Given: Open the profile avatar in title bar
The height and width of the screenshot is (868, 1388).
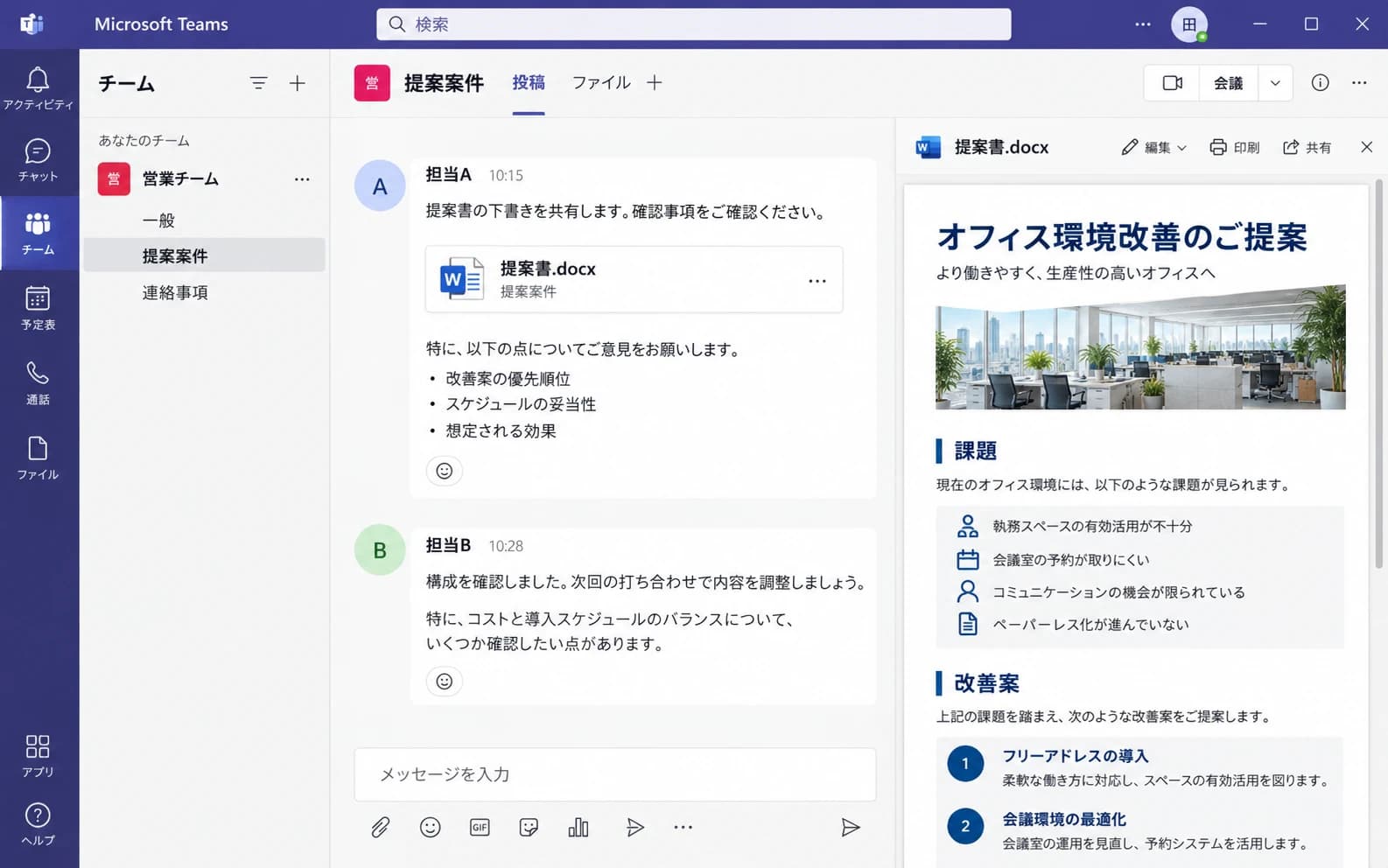Looking at the screenshot, I should pyautogui.click(x=1189, y=24).
